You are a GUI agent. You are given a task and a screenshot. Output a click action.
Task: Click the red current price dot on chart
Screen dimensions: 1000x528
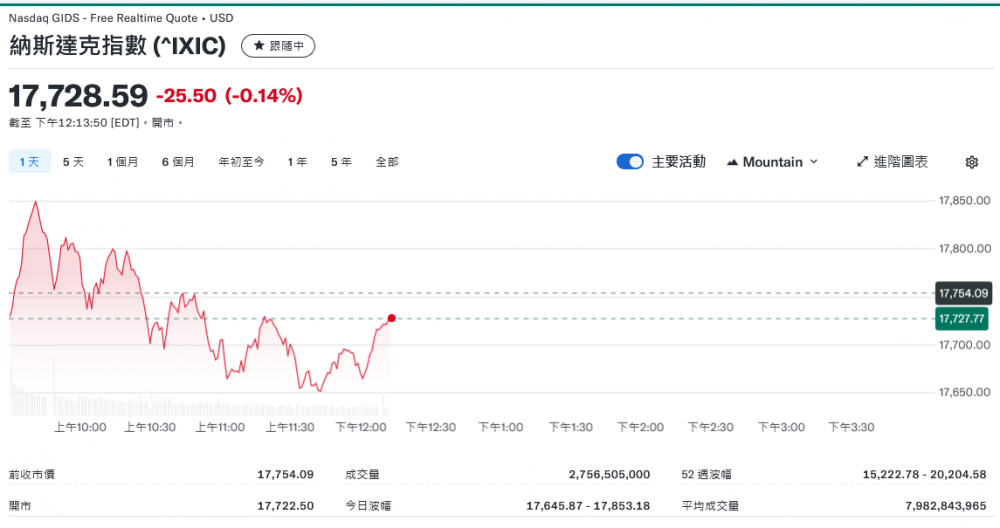pyautogui.click(x=391, y=318)
